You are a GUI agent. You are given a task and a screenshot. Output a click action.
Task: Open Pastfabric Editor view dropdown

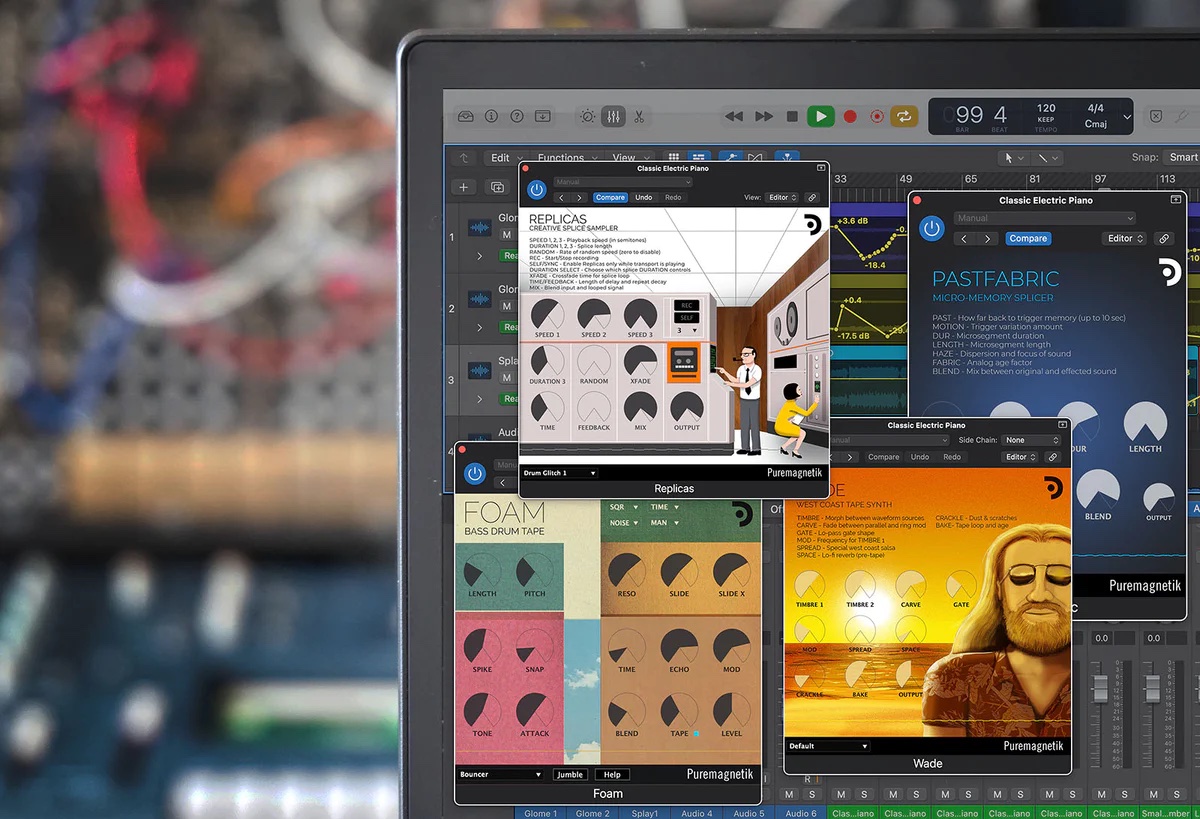pyautogui.click(x=1125, y=239)
